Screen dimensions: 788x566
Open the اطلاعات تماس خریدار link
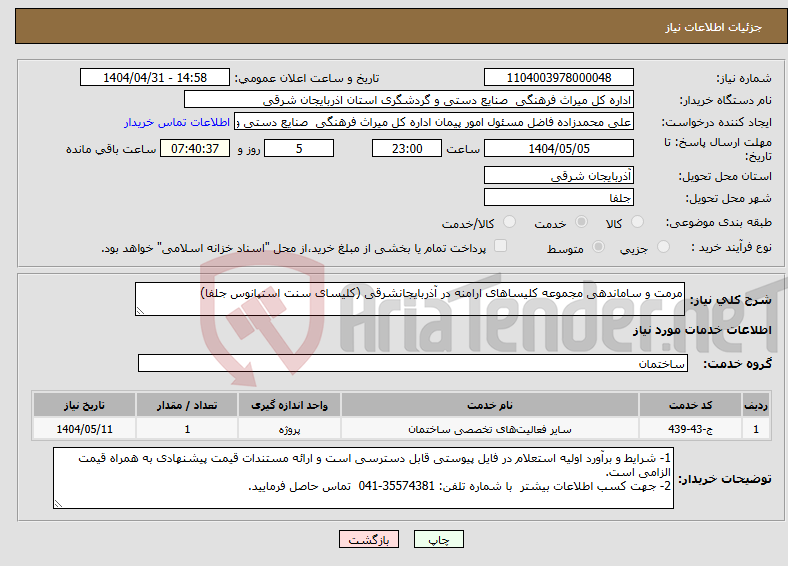click(x=177, y=122)
